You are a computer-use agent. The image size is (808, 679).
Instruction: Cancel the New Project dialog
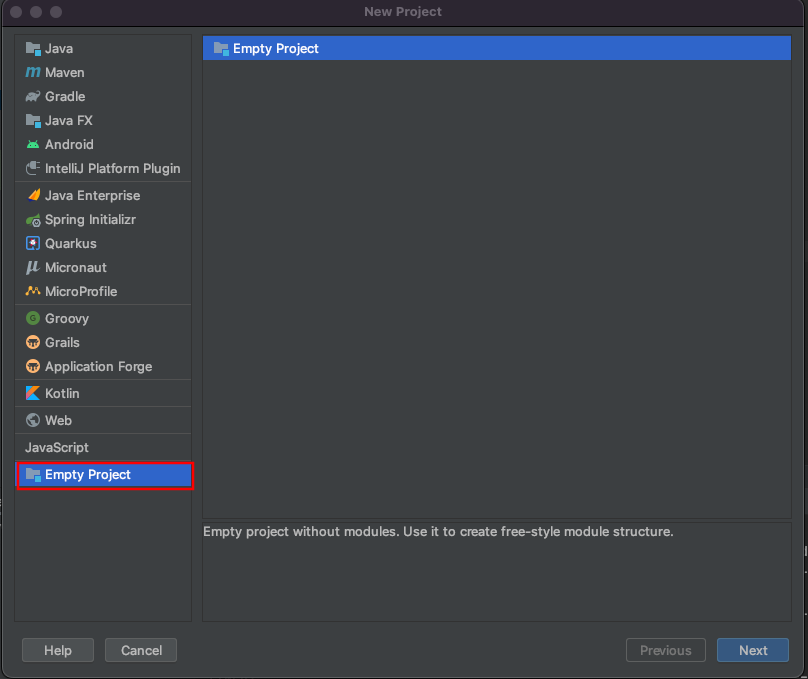[x=141, y=650]
